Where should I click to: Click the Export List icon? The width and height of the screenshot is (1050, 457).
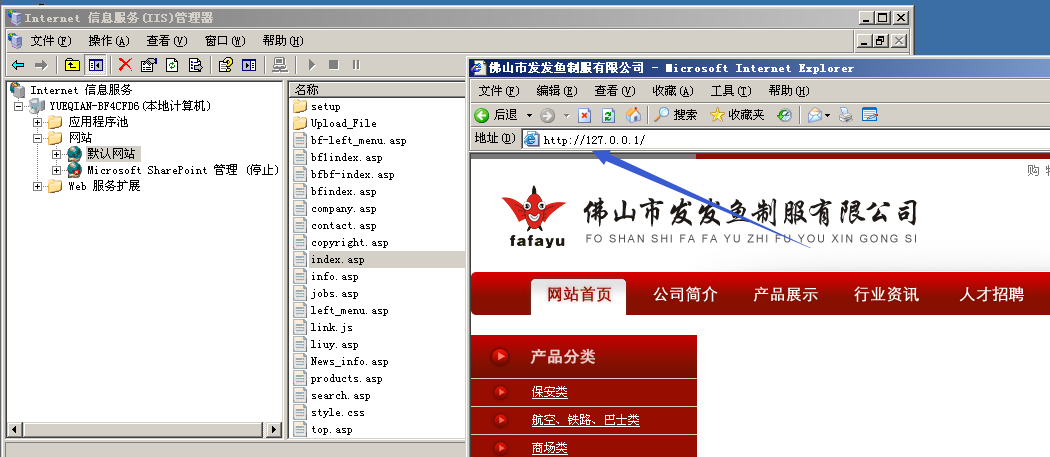pyautogui.click(x=196, y=65)
